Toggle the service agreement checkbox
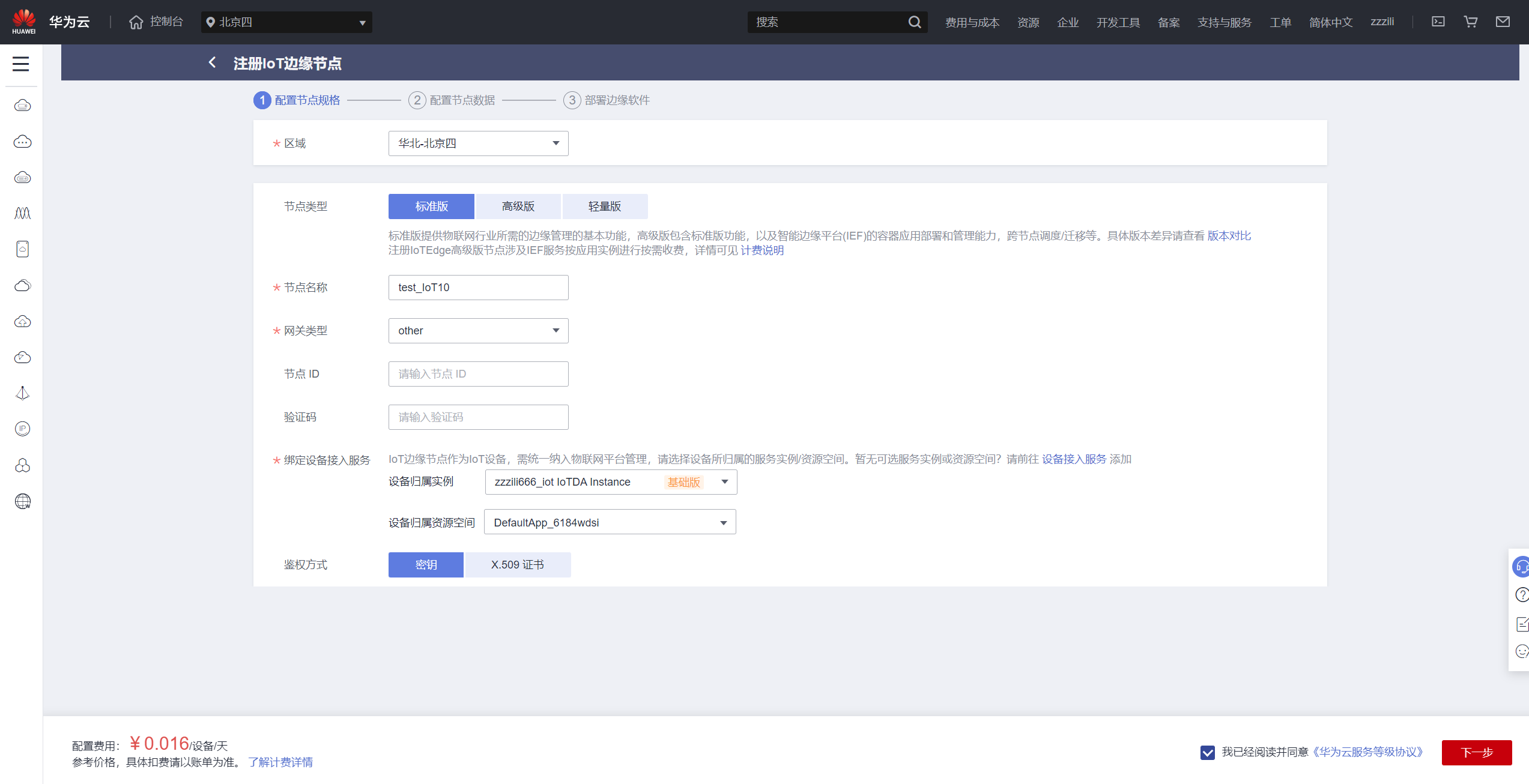Viewport: 1529px width, 784px height. tap(1207, 752)
